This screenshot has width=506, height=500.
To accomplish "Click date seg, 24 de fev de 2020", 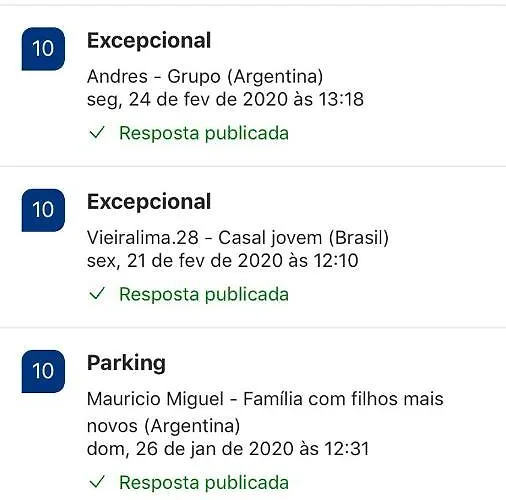I will (187, 99).
